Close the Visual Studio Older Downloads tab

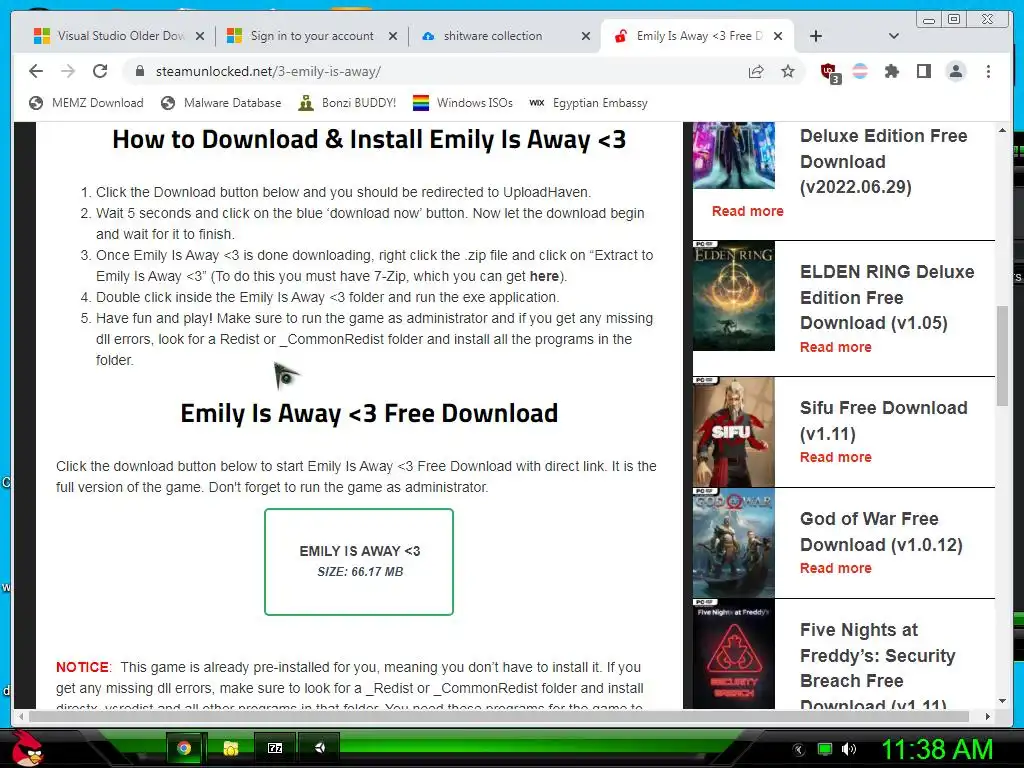[200, 36]
